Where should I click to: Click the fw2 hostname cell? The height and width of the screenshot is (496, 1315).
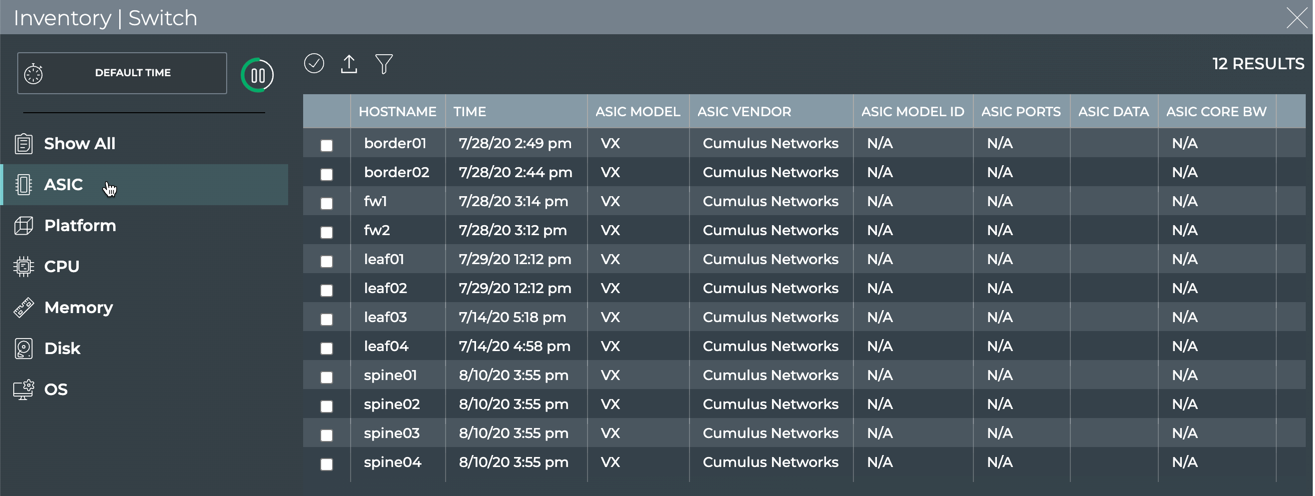click(377, 230)
